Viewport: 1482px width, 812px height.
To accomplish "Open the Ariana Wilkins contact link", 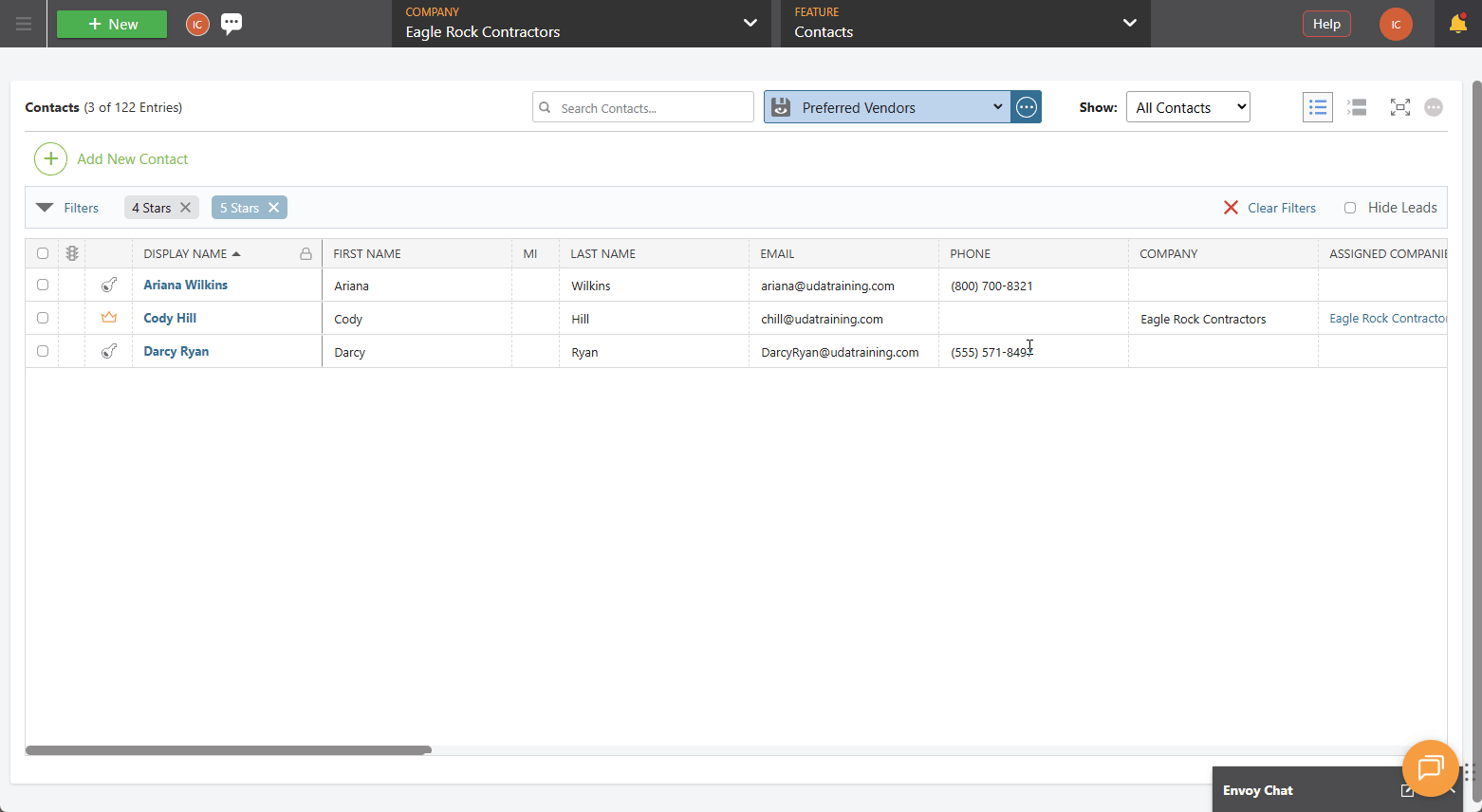I will point(185,285).
